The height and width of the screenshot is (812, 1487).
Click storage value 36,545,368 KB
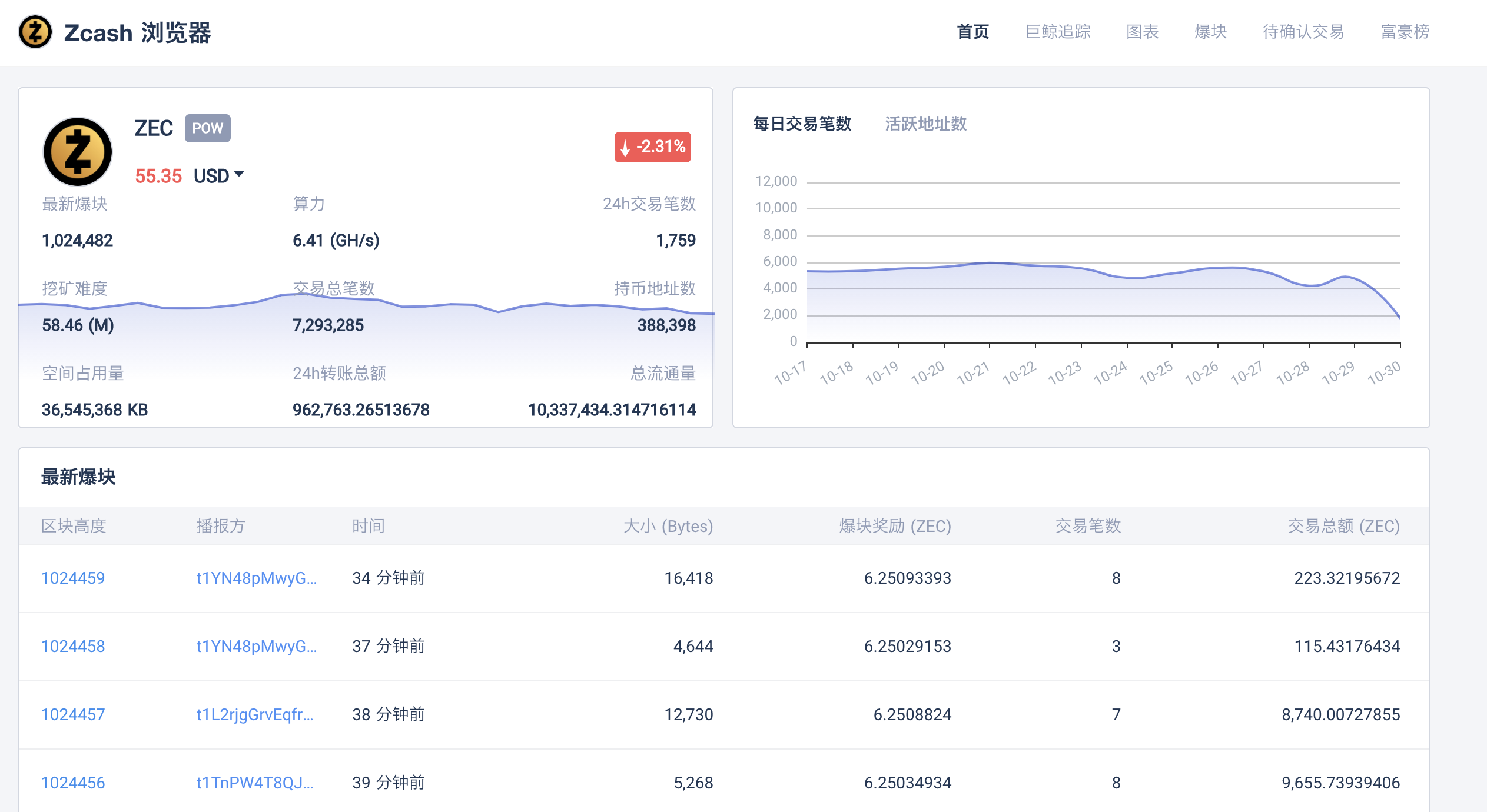pos(95,410)
